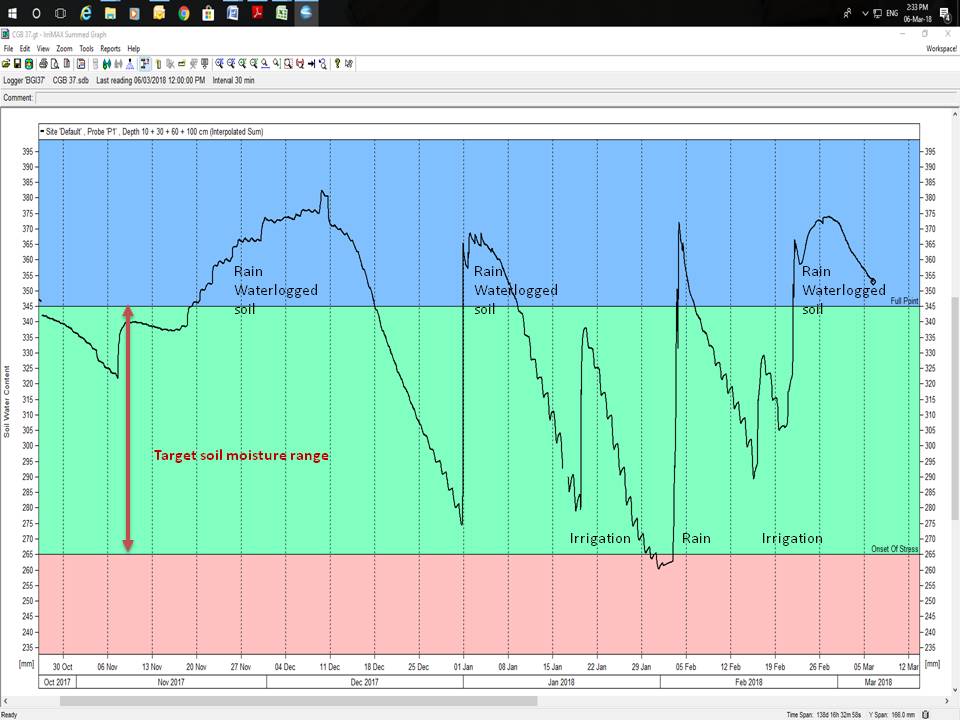Open the PDF reader from the taskbar
This screenshot has height=720, width=960.
click(x=256, y=14)
